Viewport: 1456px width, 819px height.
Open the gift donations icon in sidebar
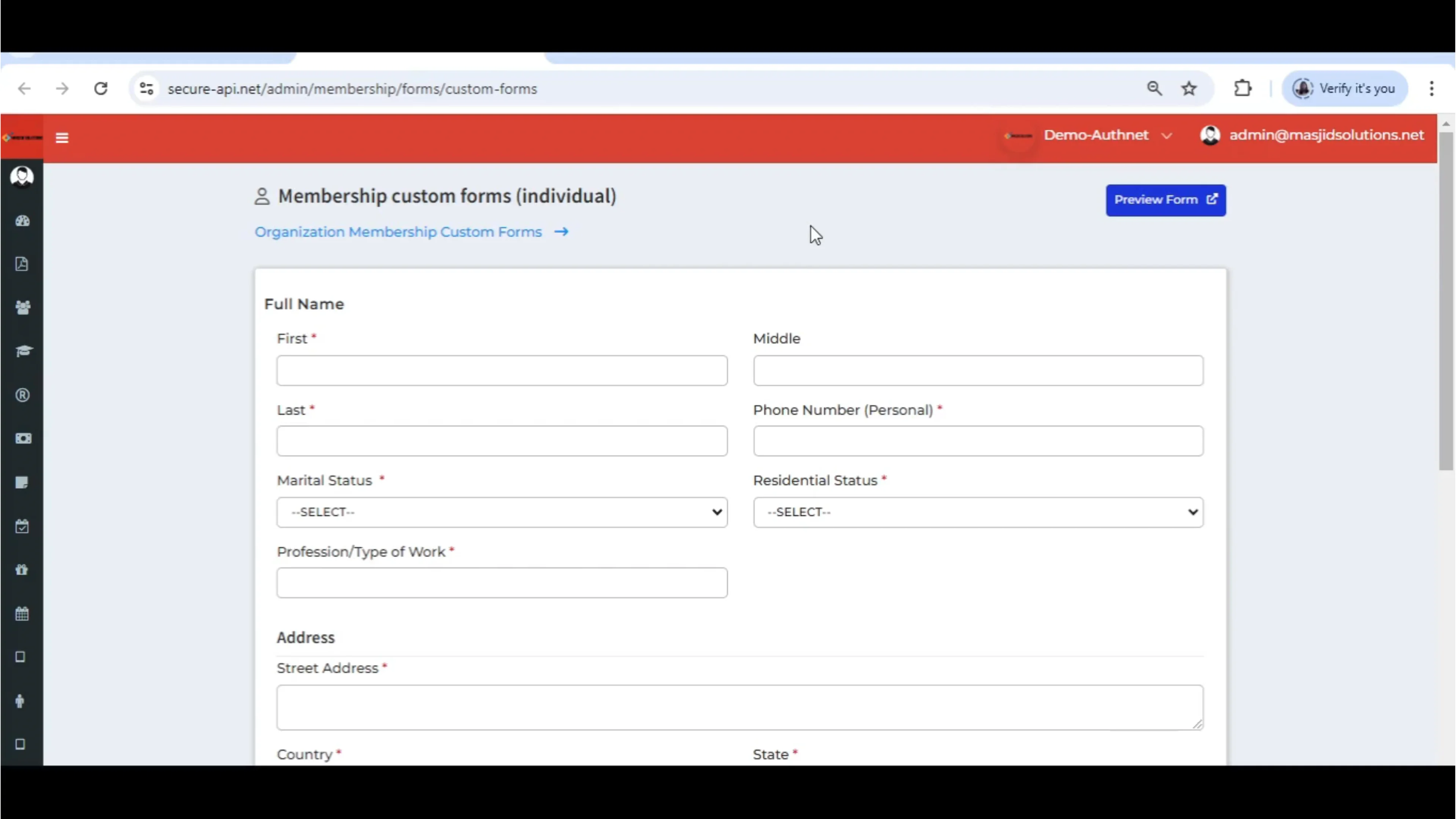pos(22,569)
